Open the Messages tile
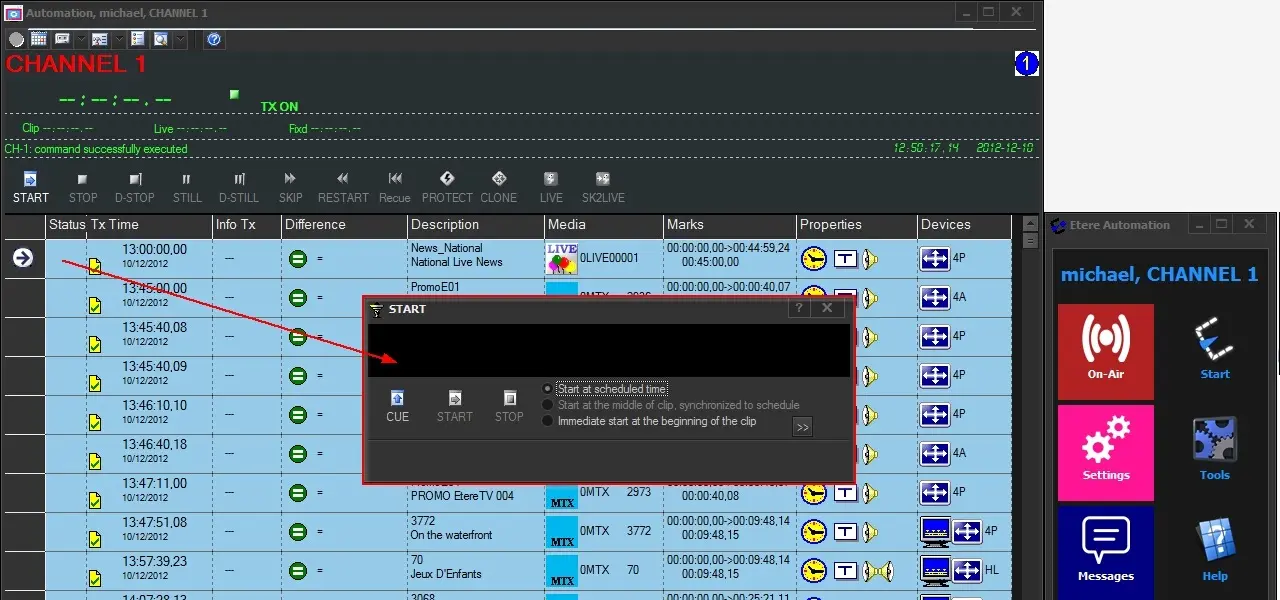Viewport: 1280px width, 600px height. coord(1105,551)
